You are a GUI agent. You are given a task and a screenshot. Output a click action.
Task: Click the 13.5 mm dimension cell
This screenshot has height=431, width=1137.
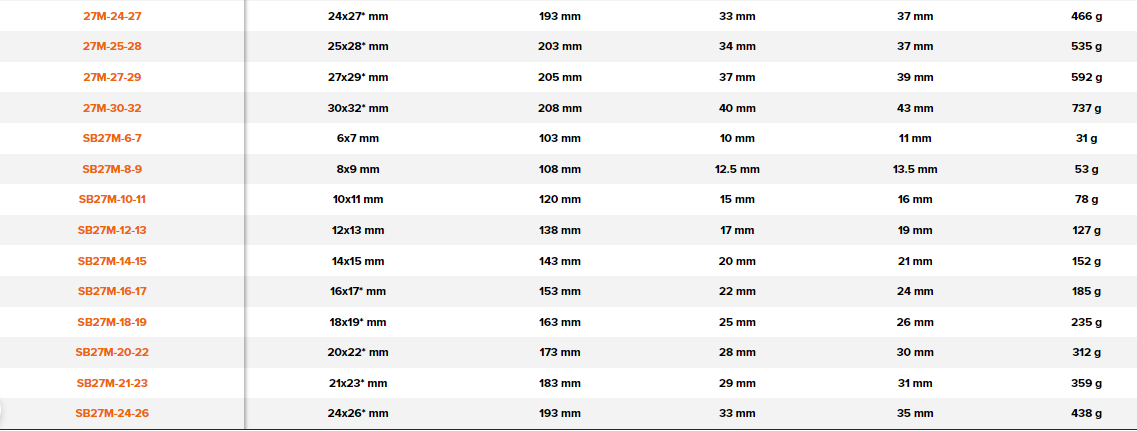pyautogui.click(x=915, y=169)
